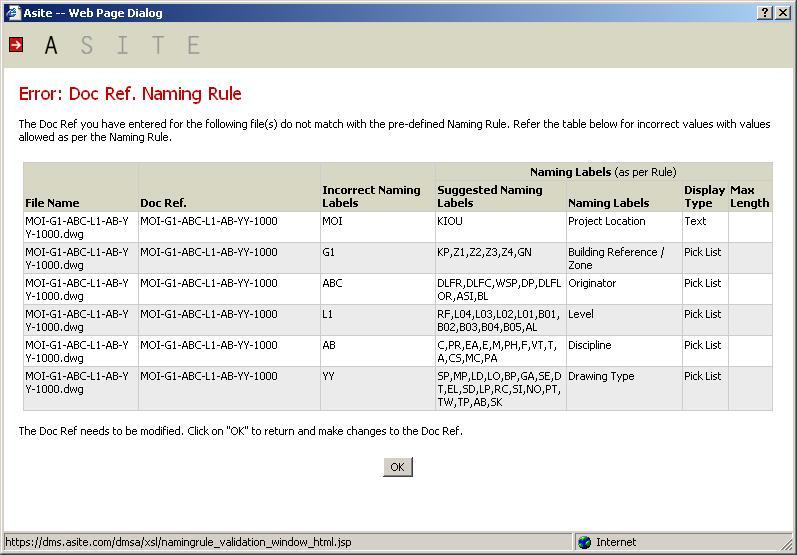Click the Error: Doc Ref. Naming Rule heading

click(130, 94)
